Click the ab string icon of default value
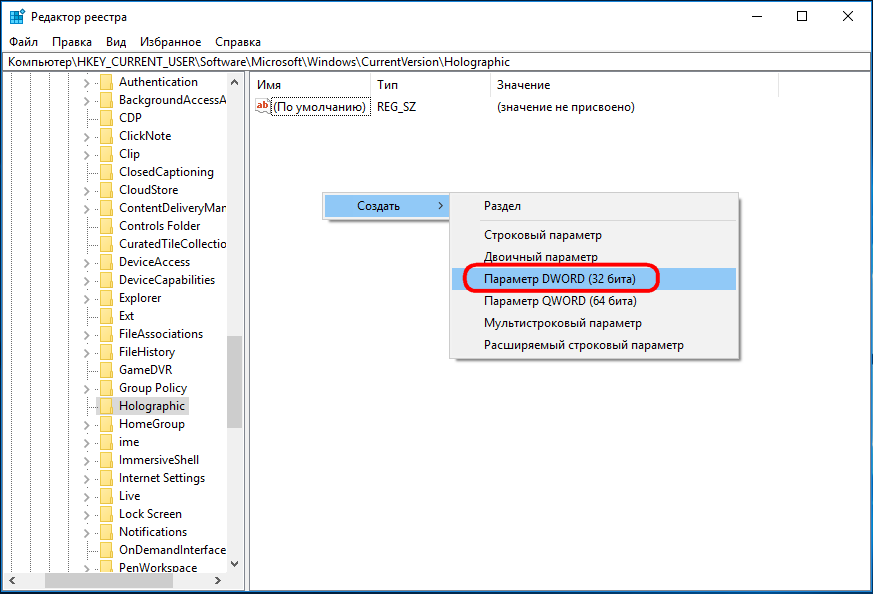This screenshot has height=594, width=873. coord(263,106)
